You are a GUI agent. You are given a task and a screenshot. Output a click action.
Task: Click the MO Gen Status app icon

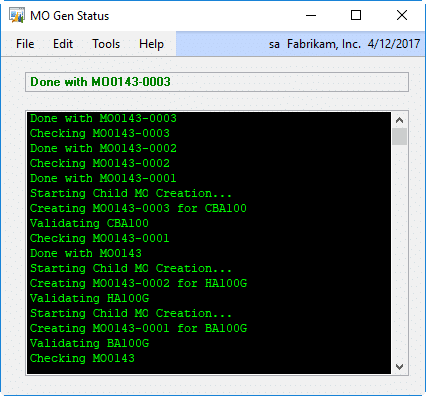click(17, 16)
